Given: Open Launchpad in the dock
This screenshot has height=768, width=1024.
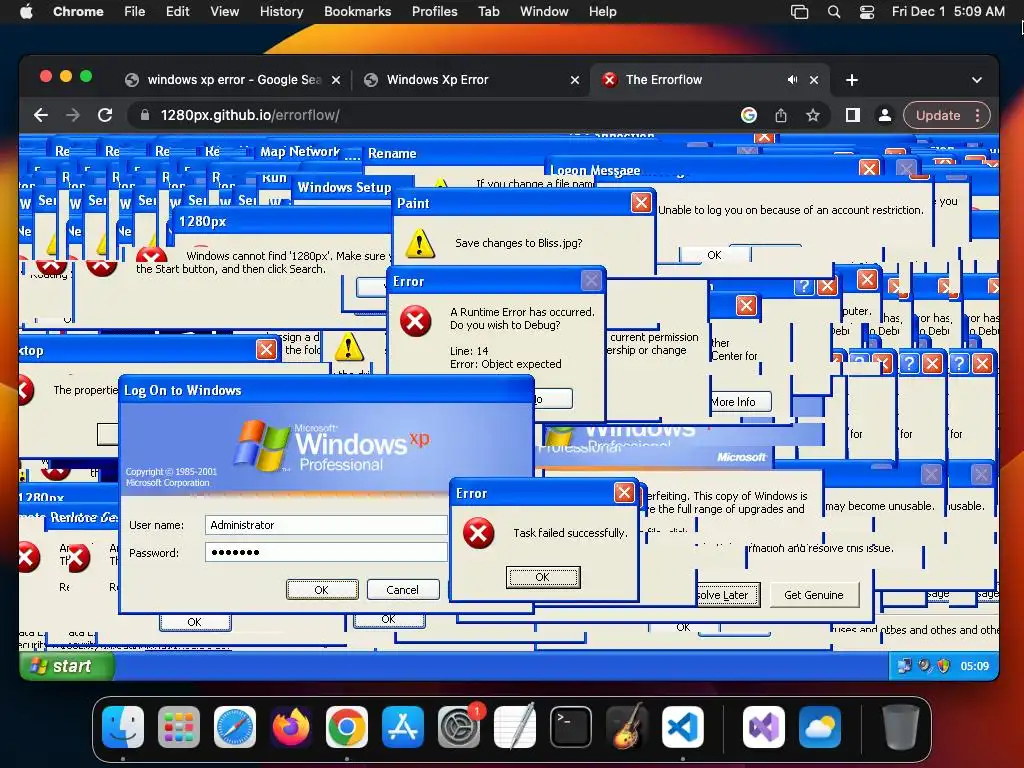Looking at the screenshot, I should pyautogui.click(x=179, y=727).
